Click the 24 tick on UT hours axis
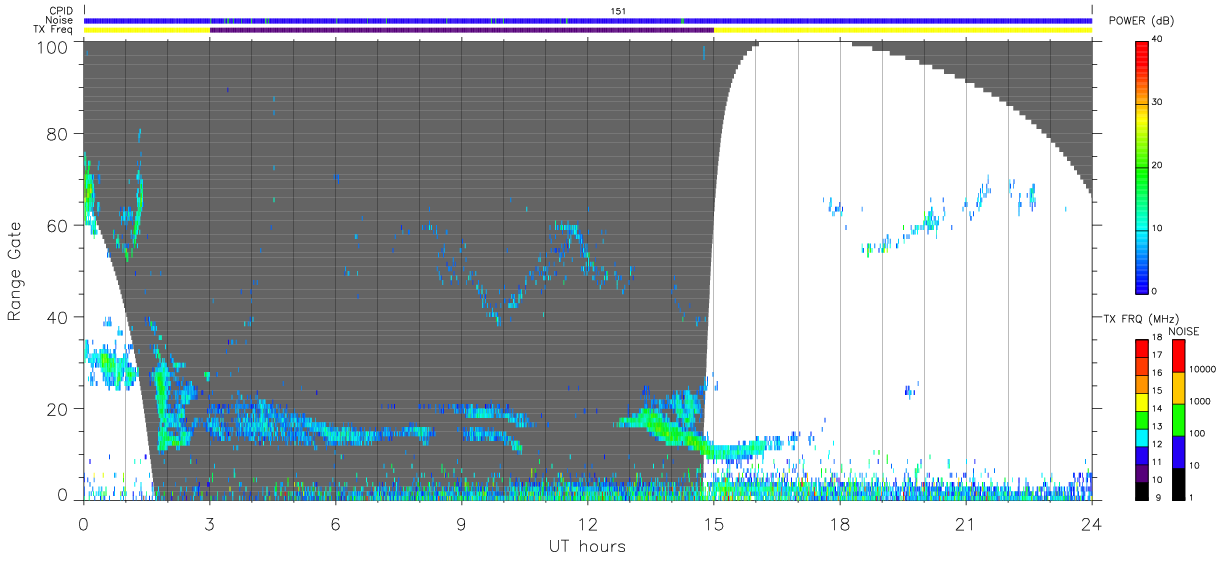This screenshot has width=1228, height=567. pyautogui.click(x=1092, y=523)
